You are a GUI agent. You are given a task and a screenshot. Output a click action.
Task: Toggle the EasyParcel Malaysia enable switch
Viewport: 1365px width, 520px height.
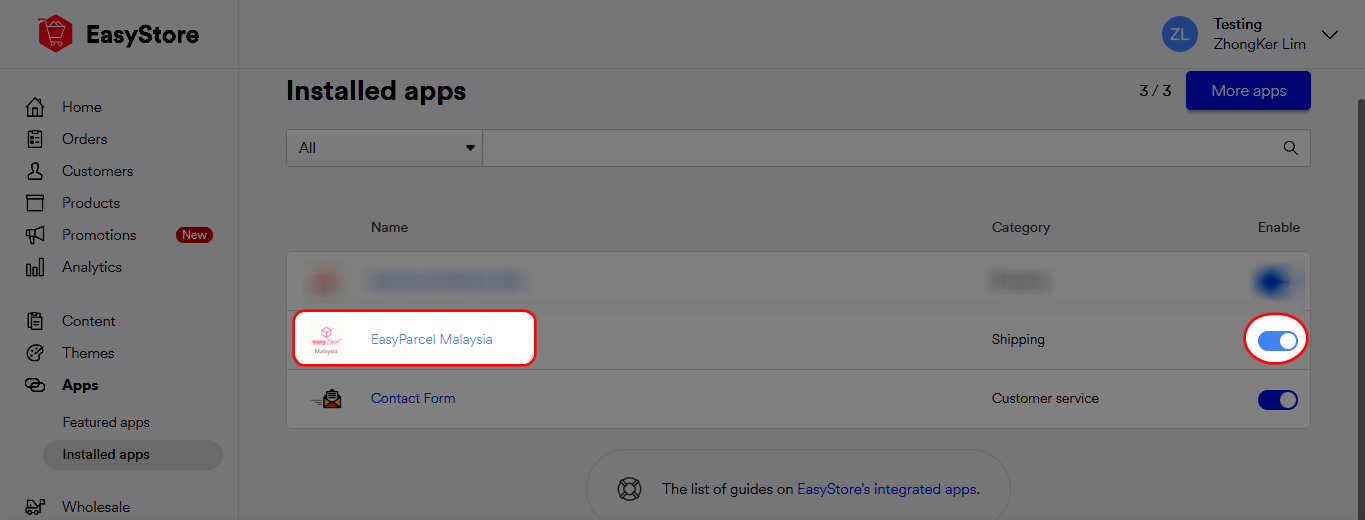[1277, 341]
